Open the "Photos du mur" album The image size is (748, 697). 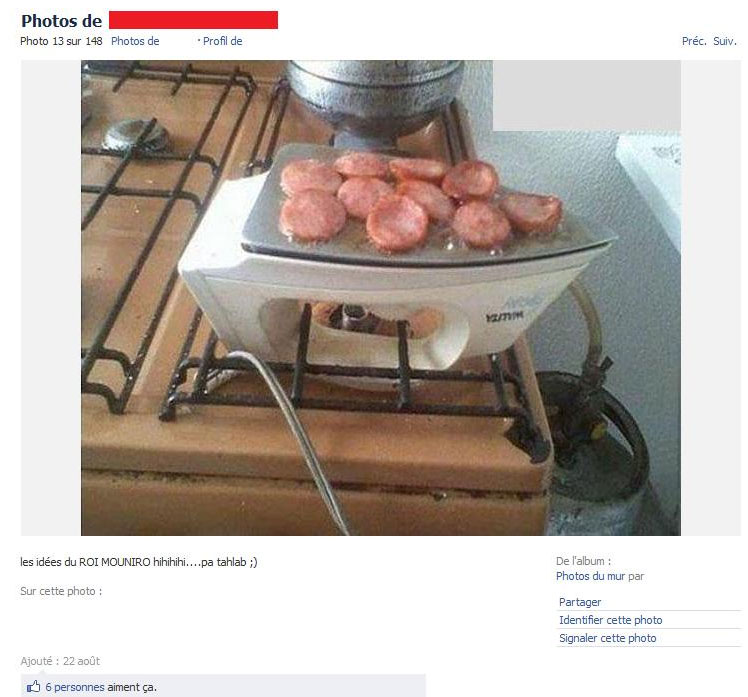591,576
